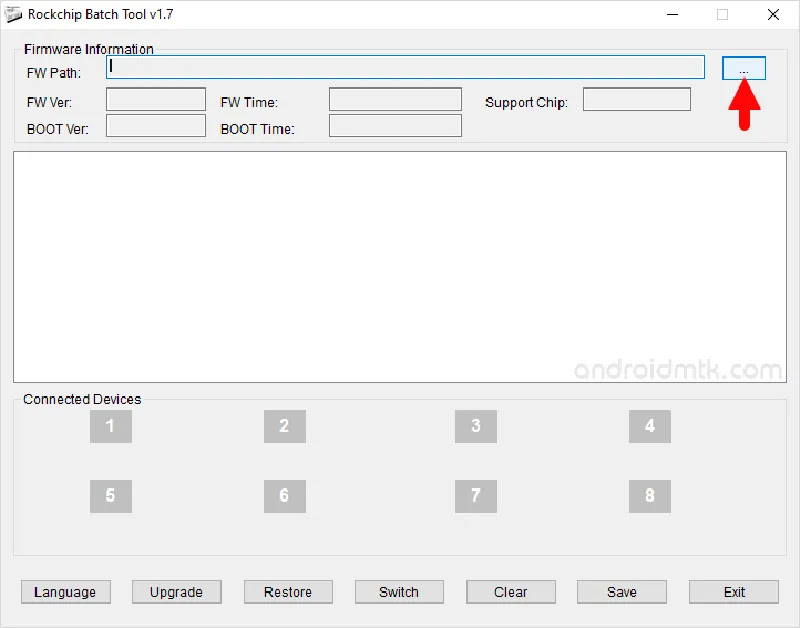
Task: Minimize the Rockchip Batch Tool window
Action: [672, 15]
